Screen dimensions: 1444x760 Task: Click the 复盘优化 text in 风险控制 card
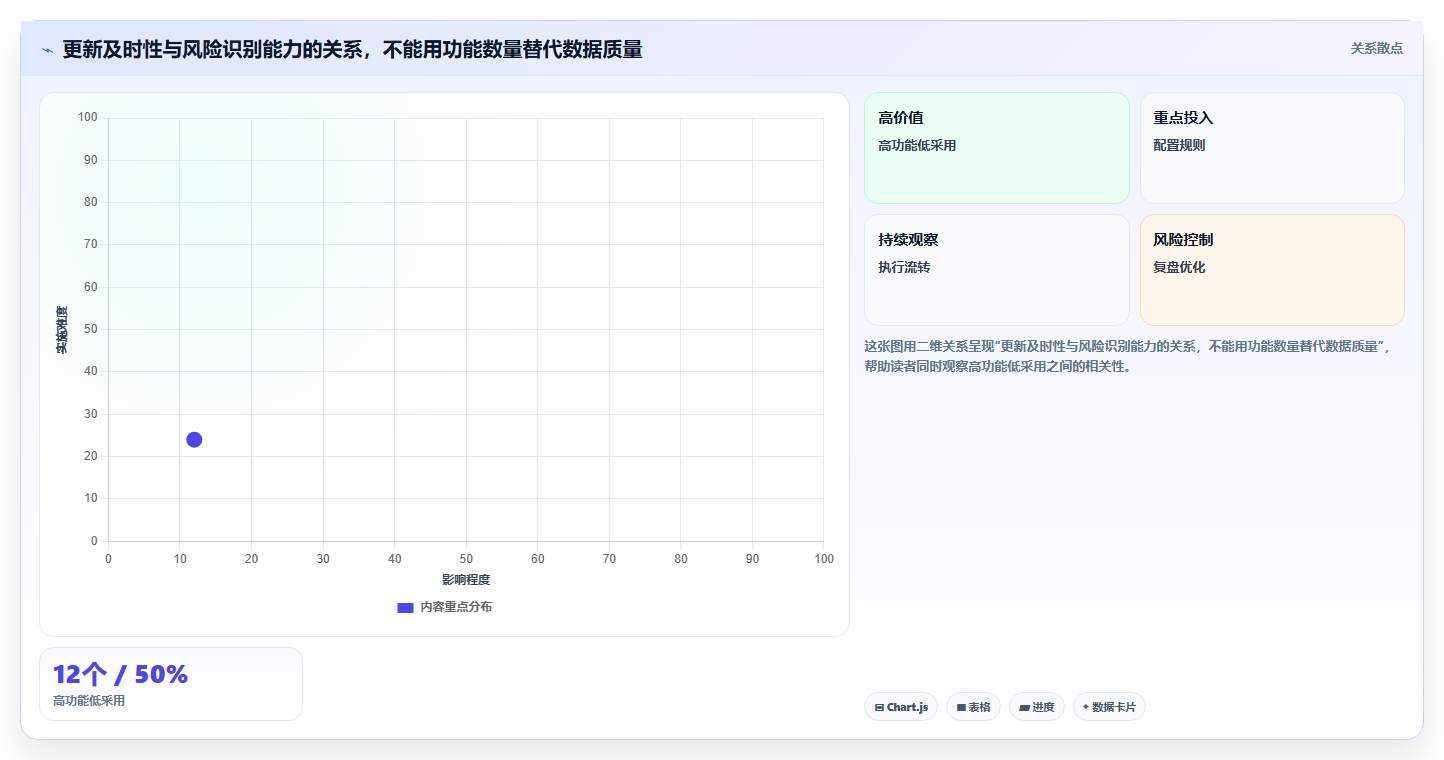click(1179, 267)
